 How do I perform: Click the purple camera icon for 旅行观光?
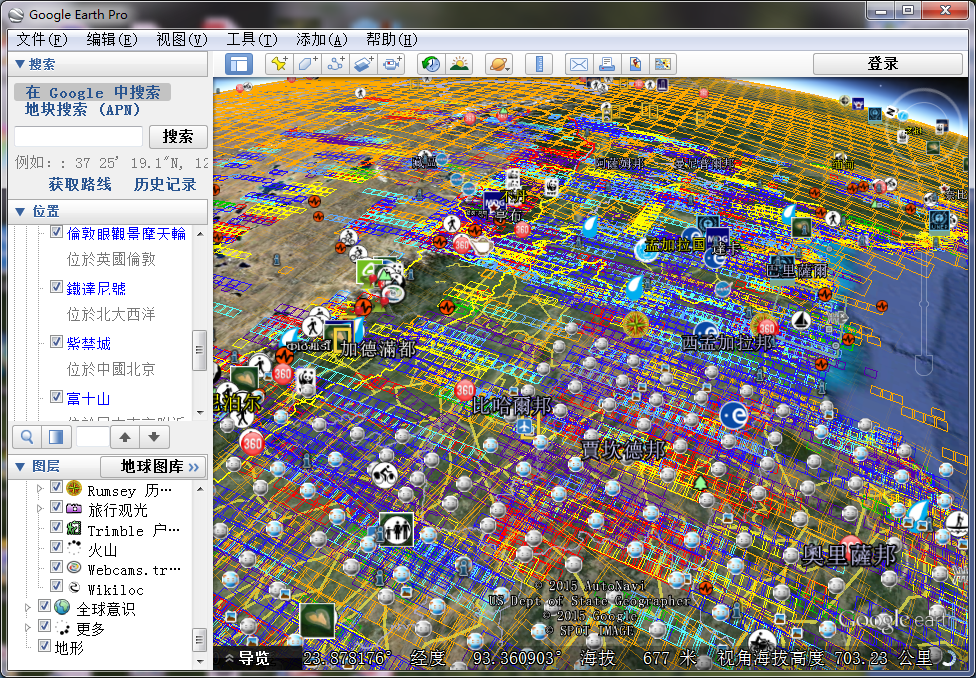74,509
